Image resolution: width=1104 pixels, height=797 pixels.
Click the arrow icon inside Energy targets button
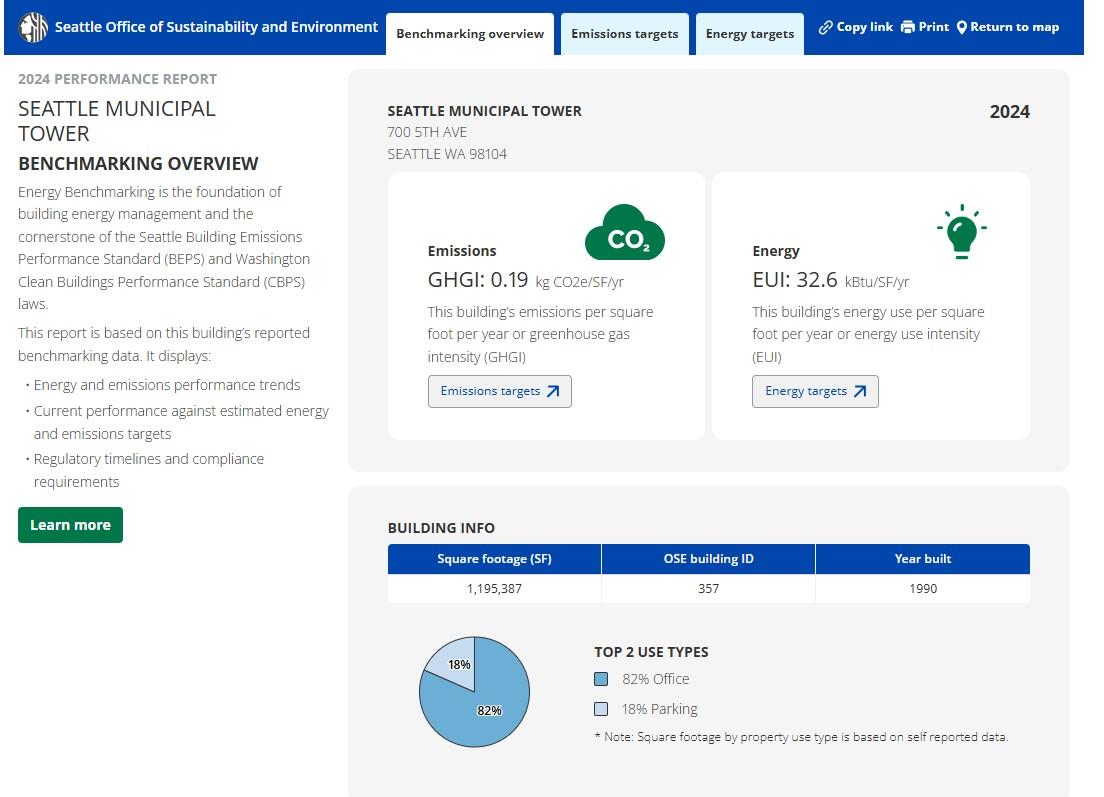point(860,392)
